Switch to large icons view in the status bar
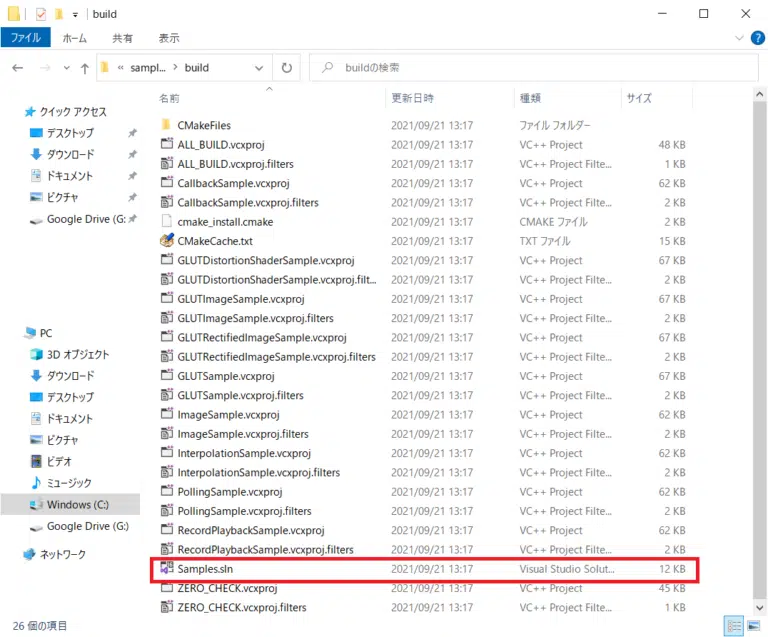Image resolution: width=768 pixels, height=637 pixels. [x=753, y=625]
